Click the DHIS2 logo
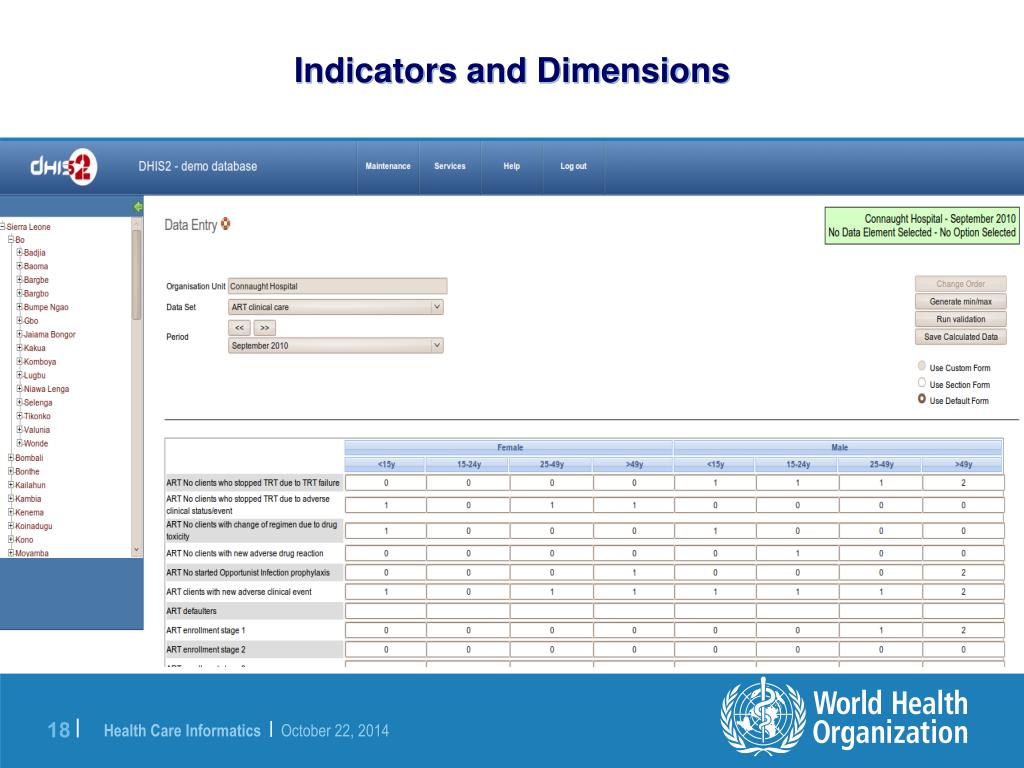Screen dimensions: 1024x768 pos(64,167)
